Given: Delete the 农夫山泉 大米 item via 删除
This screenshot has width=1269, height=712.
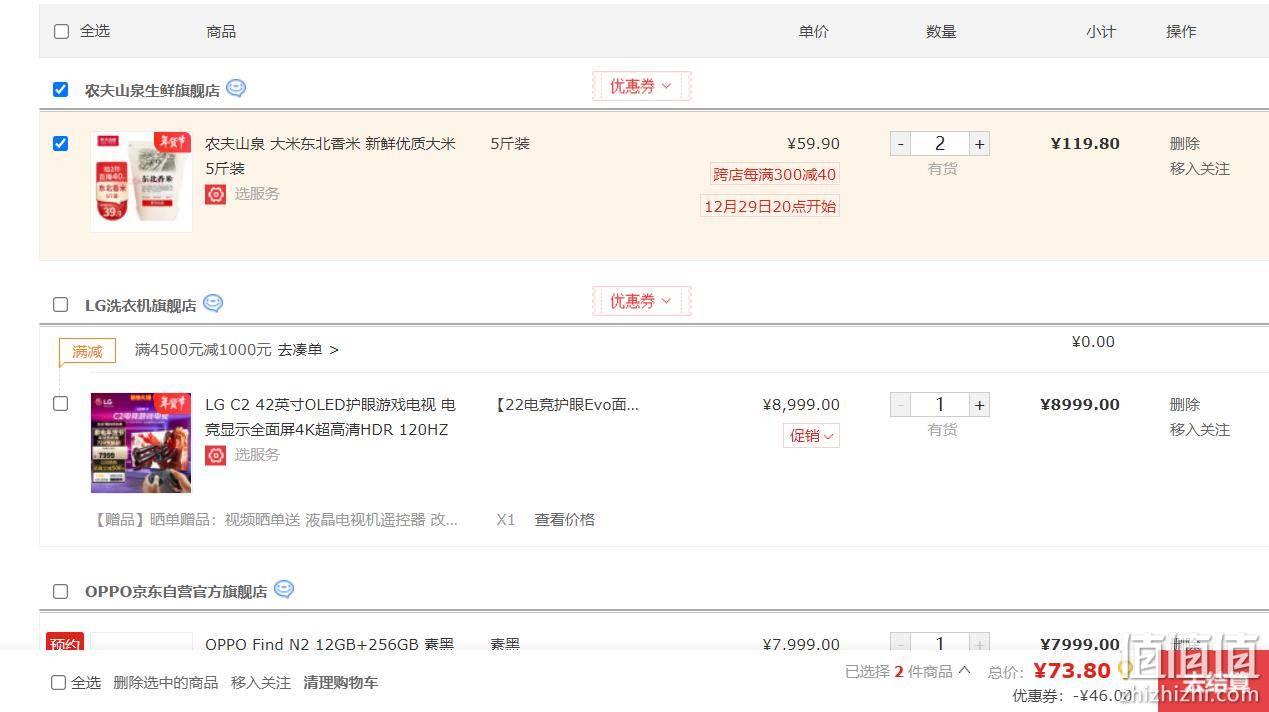Looking at the screenshot, I should pos(1185,143).
